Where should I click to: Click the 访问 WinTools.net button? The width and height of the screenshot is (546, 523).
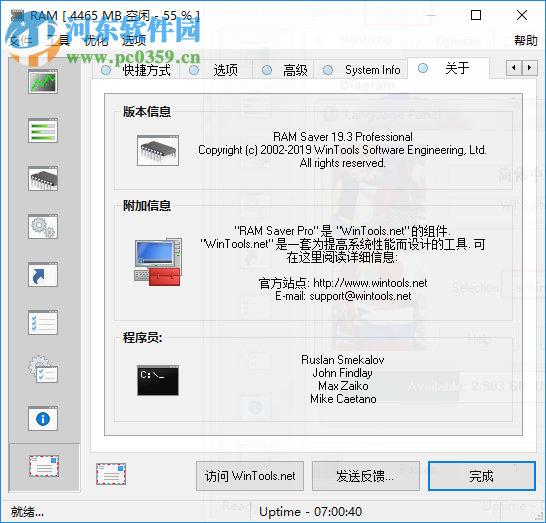pyautogui.click(x=250, y=476)
